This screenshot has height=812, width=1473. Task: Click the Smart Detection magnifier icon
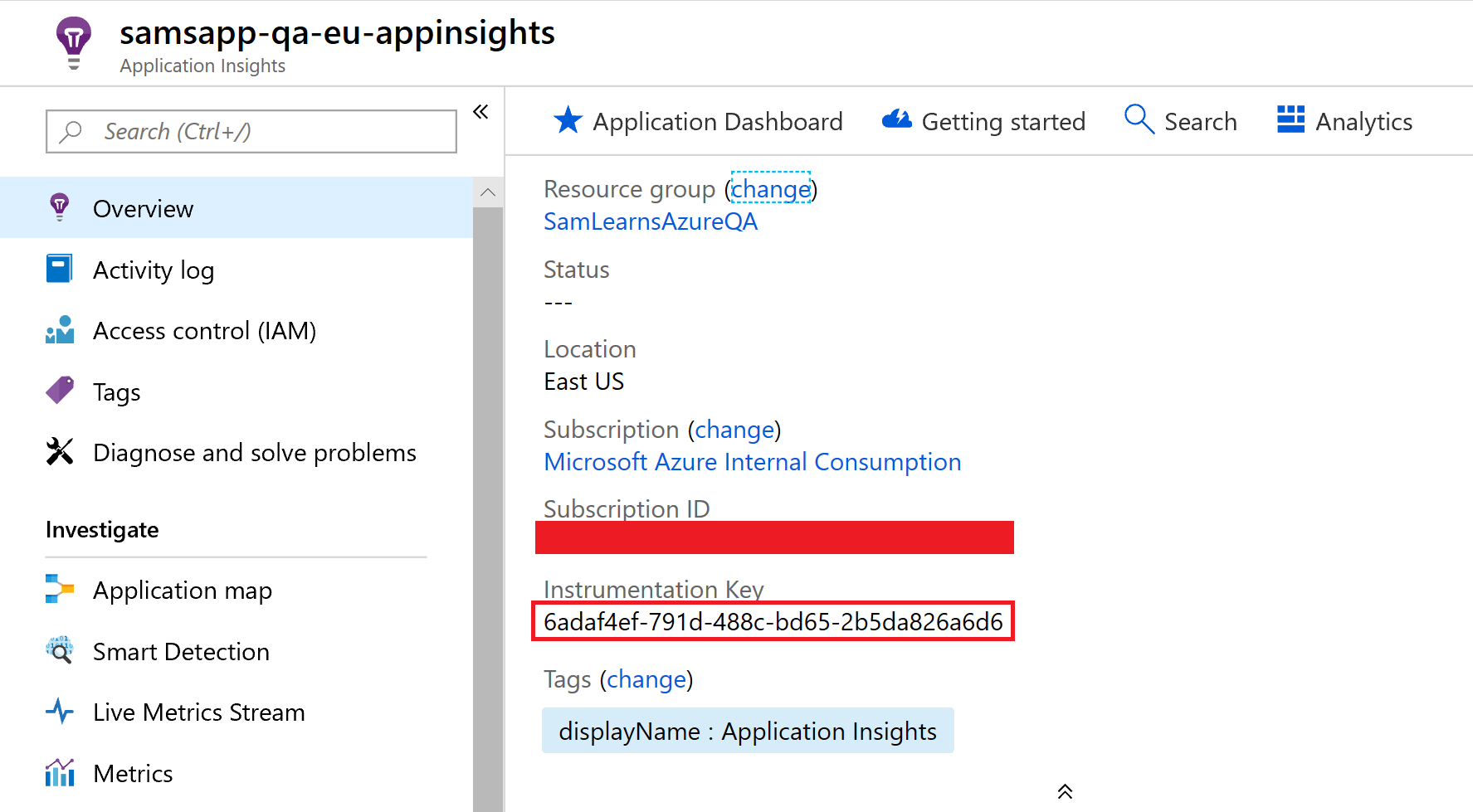coord(59,651)
